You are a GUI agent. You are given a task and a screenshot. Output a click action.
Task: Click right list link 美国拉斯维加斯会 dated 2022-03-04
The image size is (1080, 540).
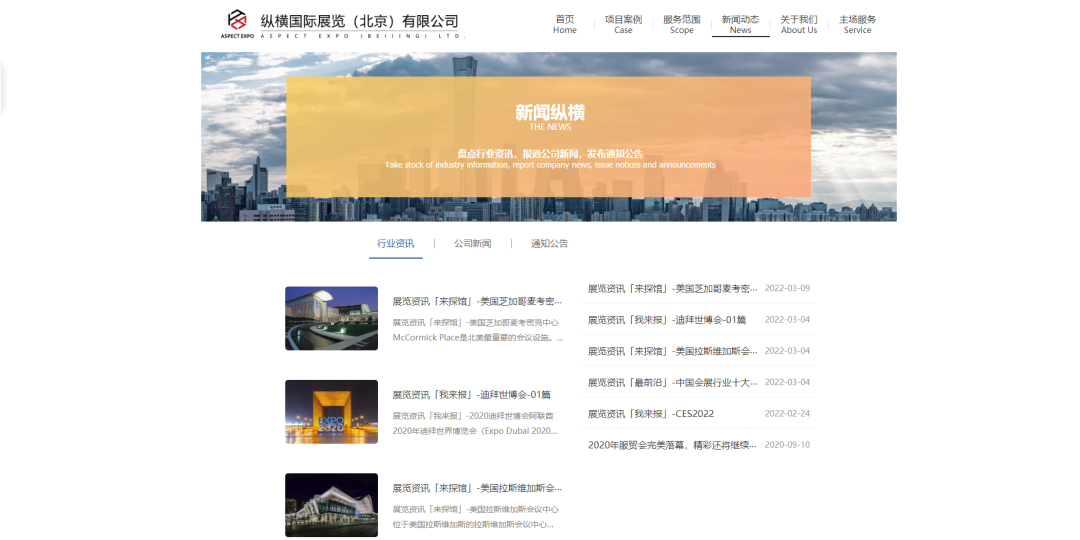pyautogui.click(x=672, y=351)
